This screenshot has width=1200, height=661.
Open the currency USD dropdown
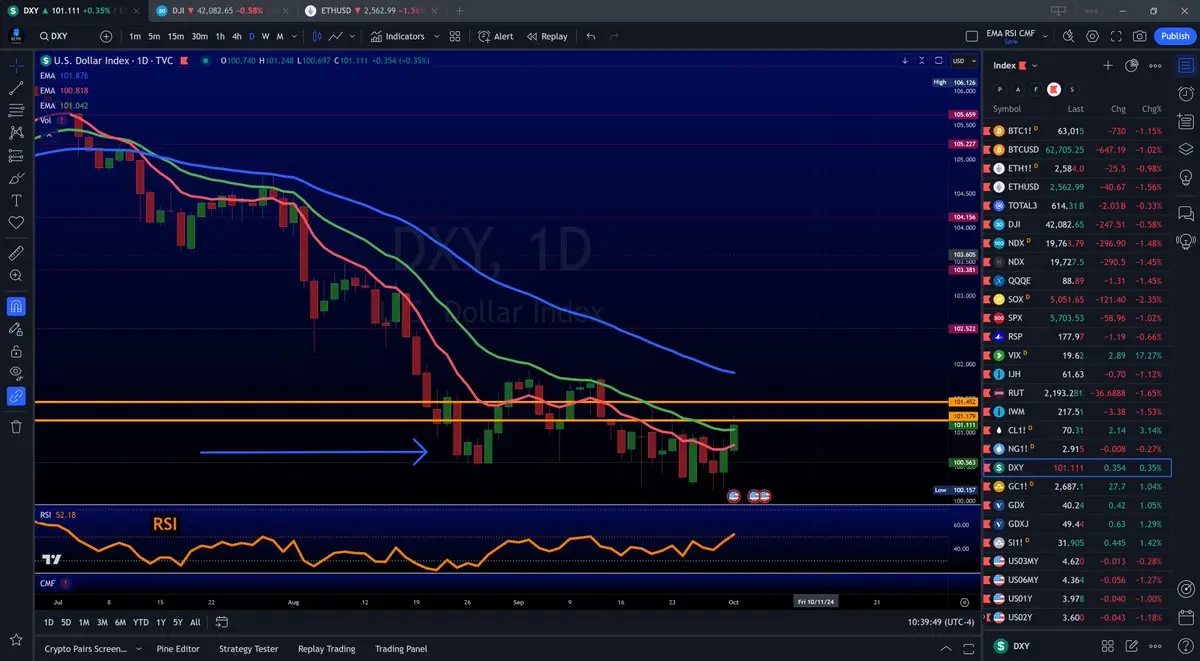965,60
